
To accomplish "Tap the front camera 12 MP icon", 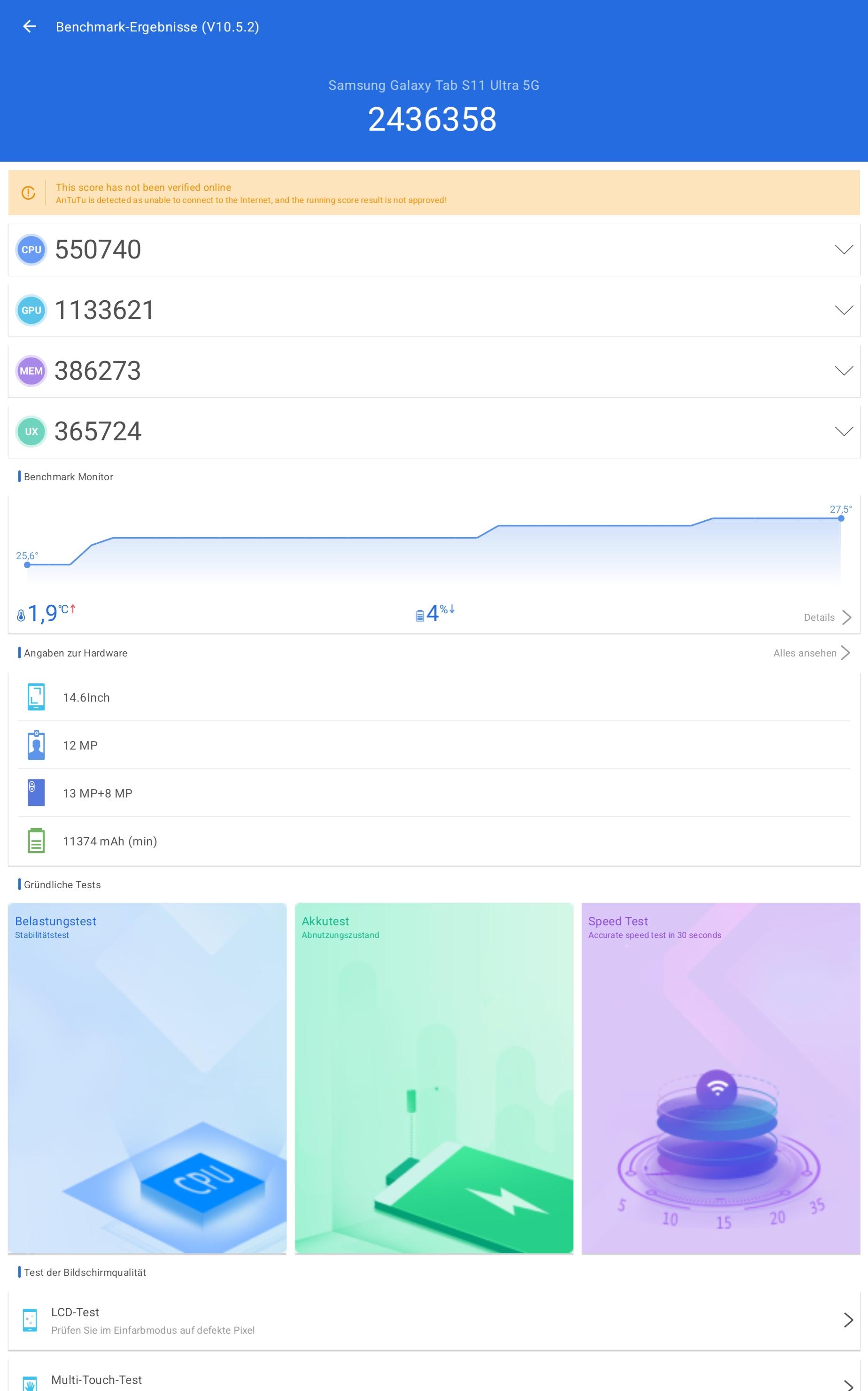I will click(x=36, y=745).
